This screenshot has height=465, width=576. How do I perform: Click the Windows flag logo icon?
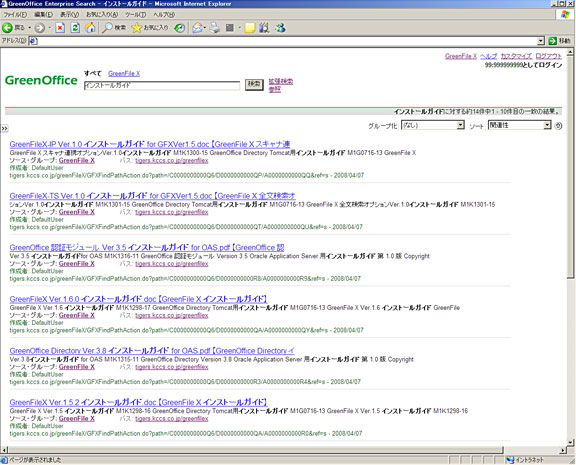tap(565, 14)
